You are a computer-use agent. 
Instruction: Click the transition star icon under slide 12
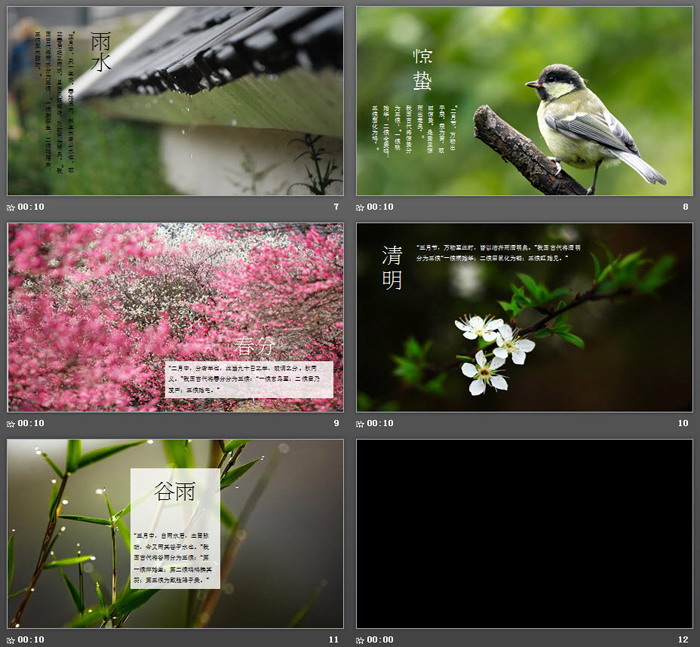[360, 639]
